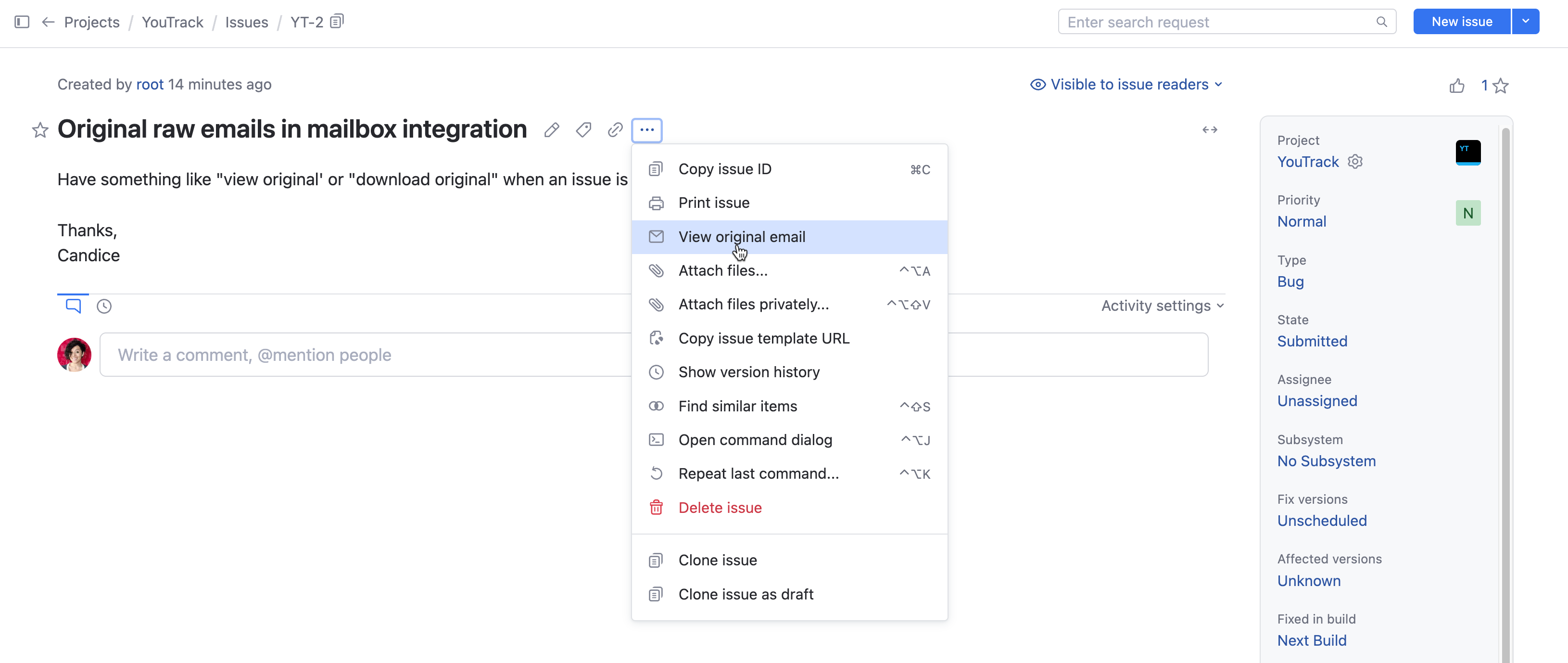Viewport: 1568px width, 663px height.
Task: Toggle full-width view with arrows icon
Action: pyautogui.click(x=1210, y=130)
